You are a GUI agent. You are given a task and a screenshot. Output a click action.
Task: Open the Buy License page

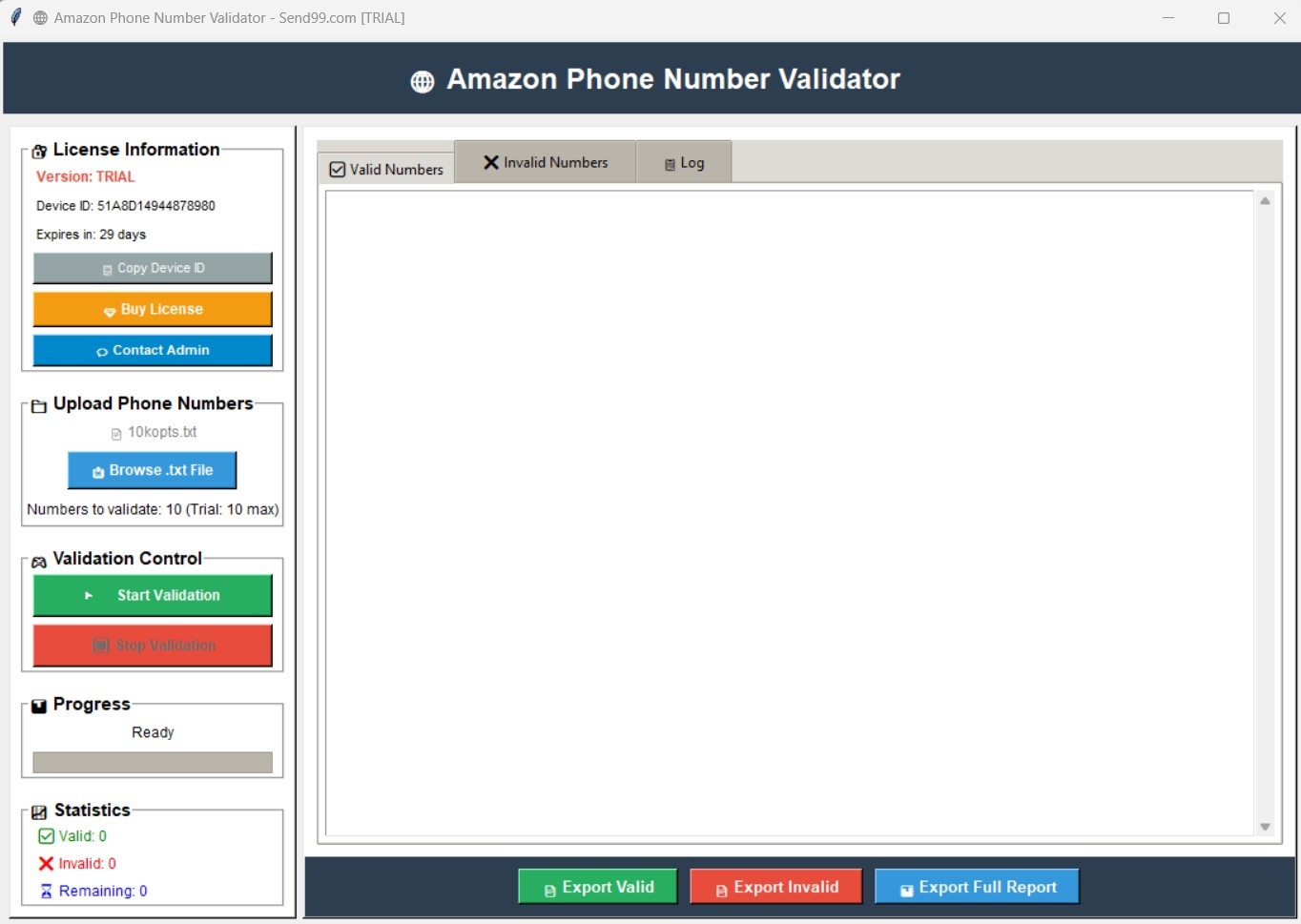click(153, 309)
